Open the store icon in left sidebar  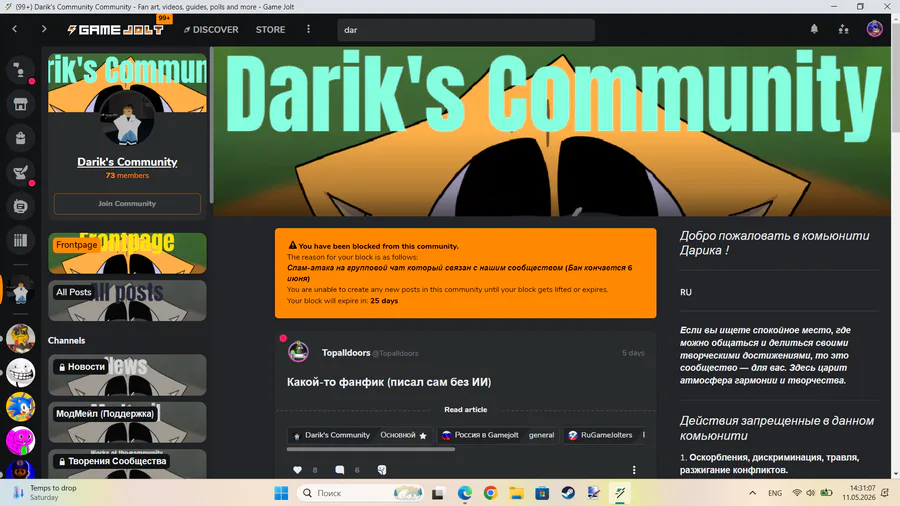[21, 104]
